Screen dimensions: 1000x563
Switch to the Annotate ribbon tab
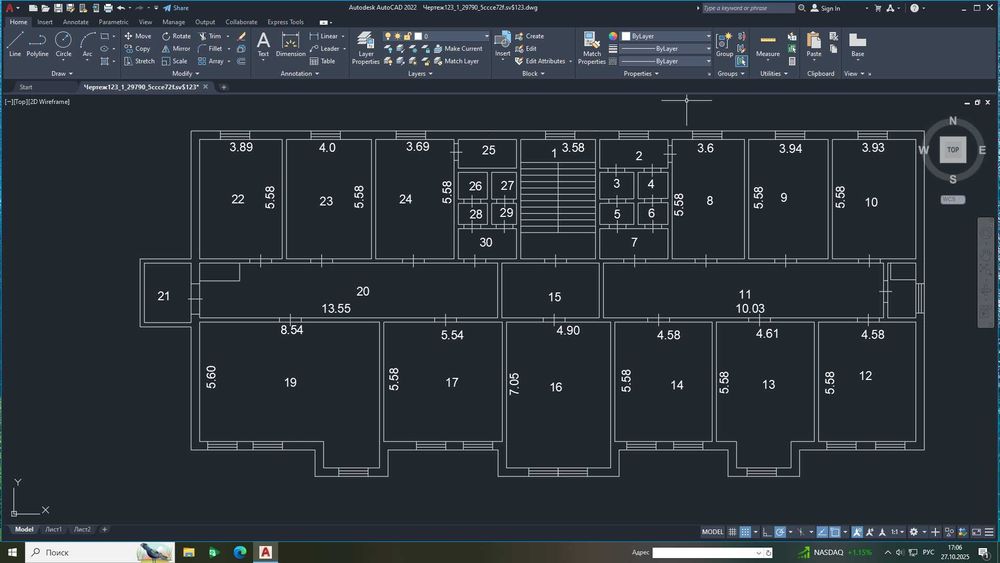pyautogui.click(x=75, y=21)
